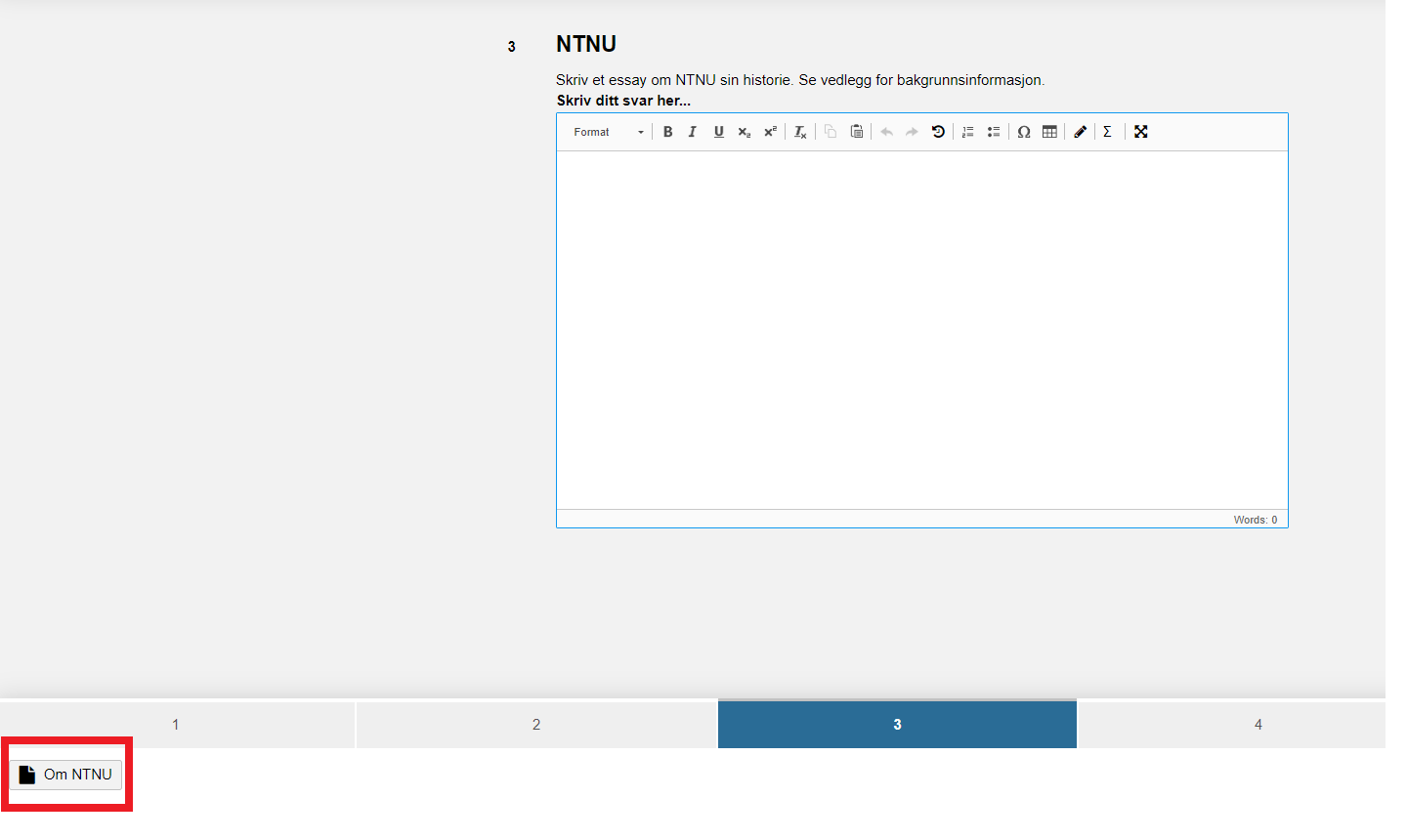
Task: Click the undo arrow
Action: 887,132
